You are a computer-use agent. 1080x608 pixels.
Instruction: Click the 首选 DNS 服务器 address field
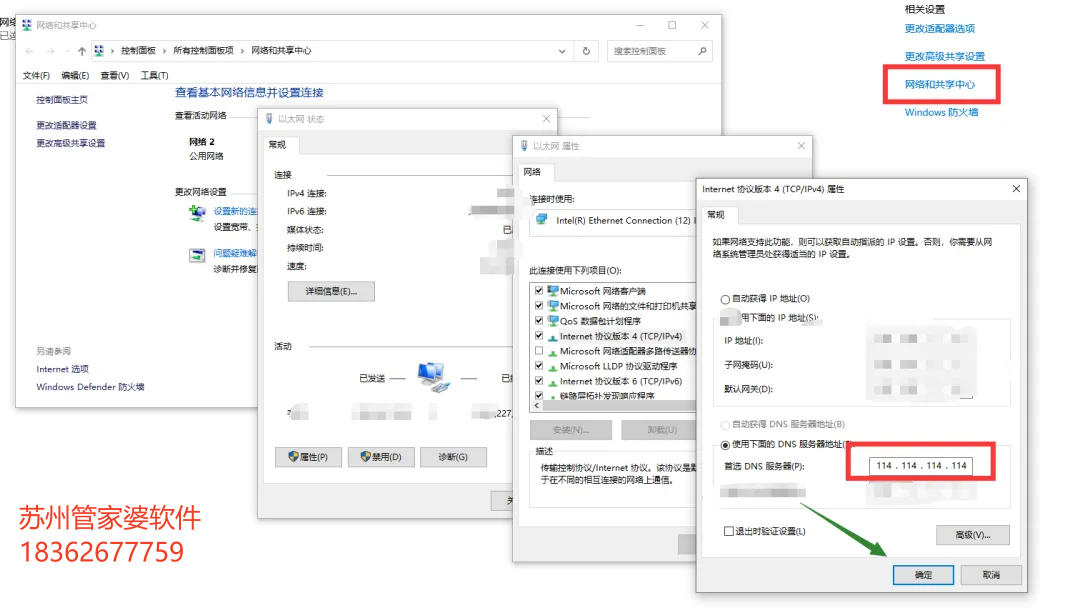[x=921, y=466]
